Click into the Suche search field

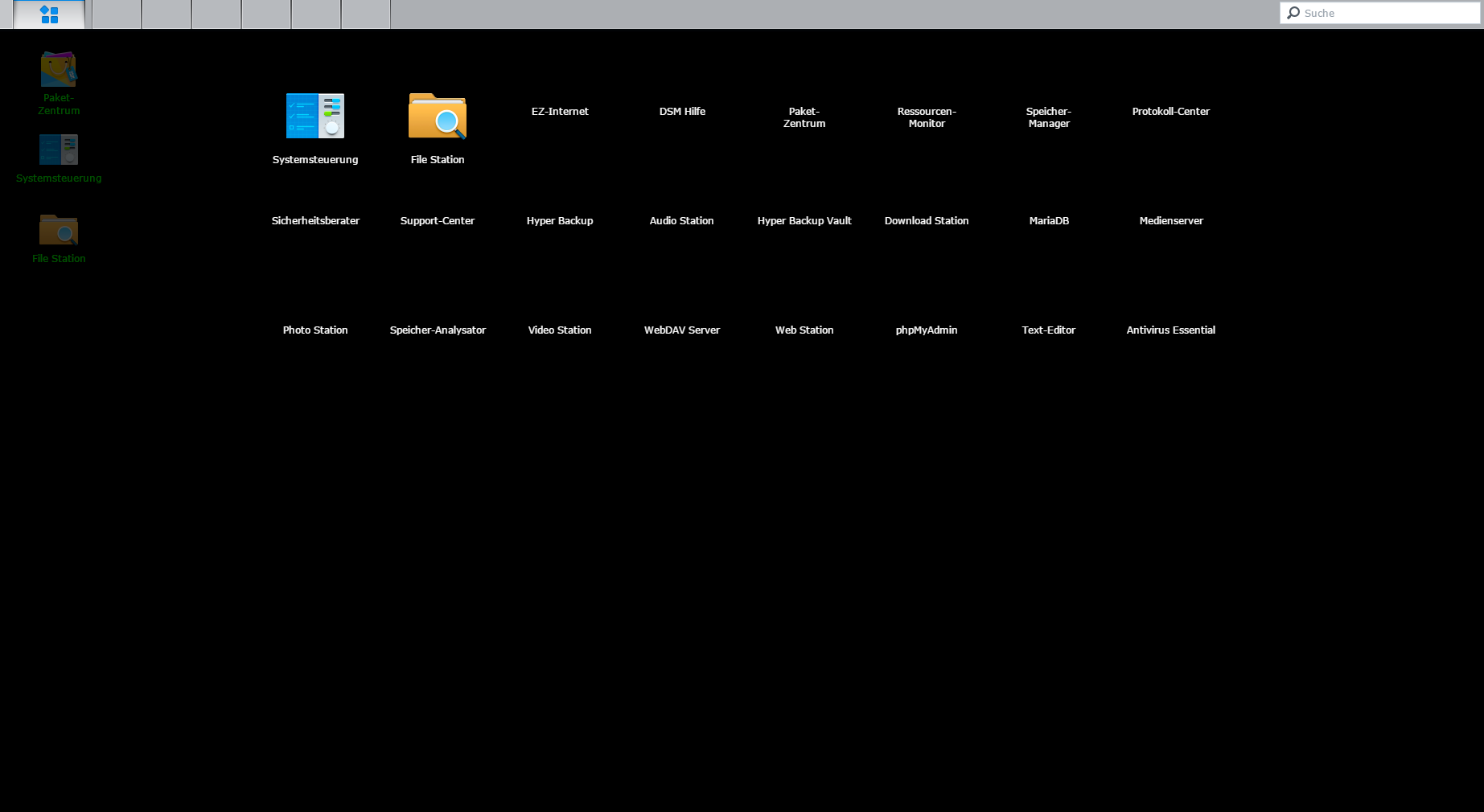click(x=1380, y=13)
